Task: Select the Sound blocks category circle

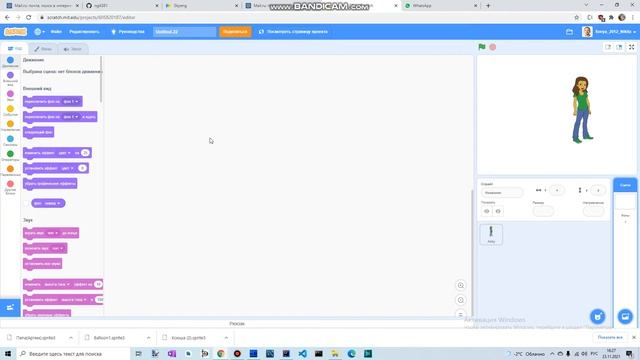Action: (x=10, y=93)
